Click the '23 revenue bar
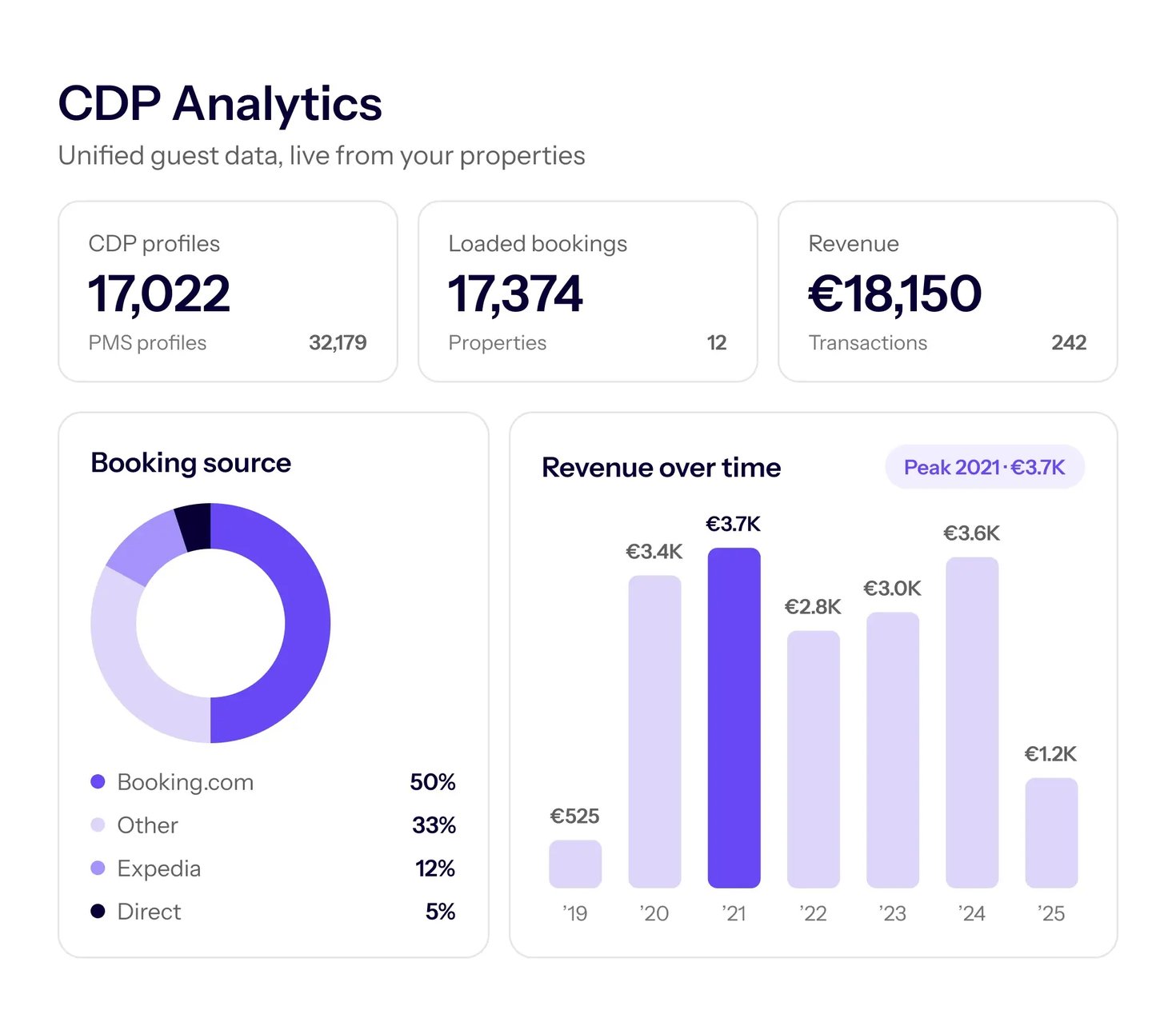This screenshot has height=1034, width=1176. [x=893, y=750]
